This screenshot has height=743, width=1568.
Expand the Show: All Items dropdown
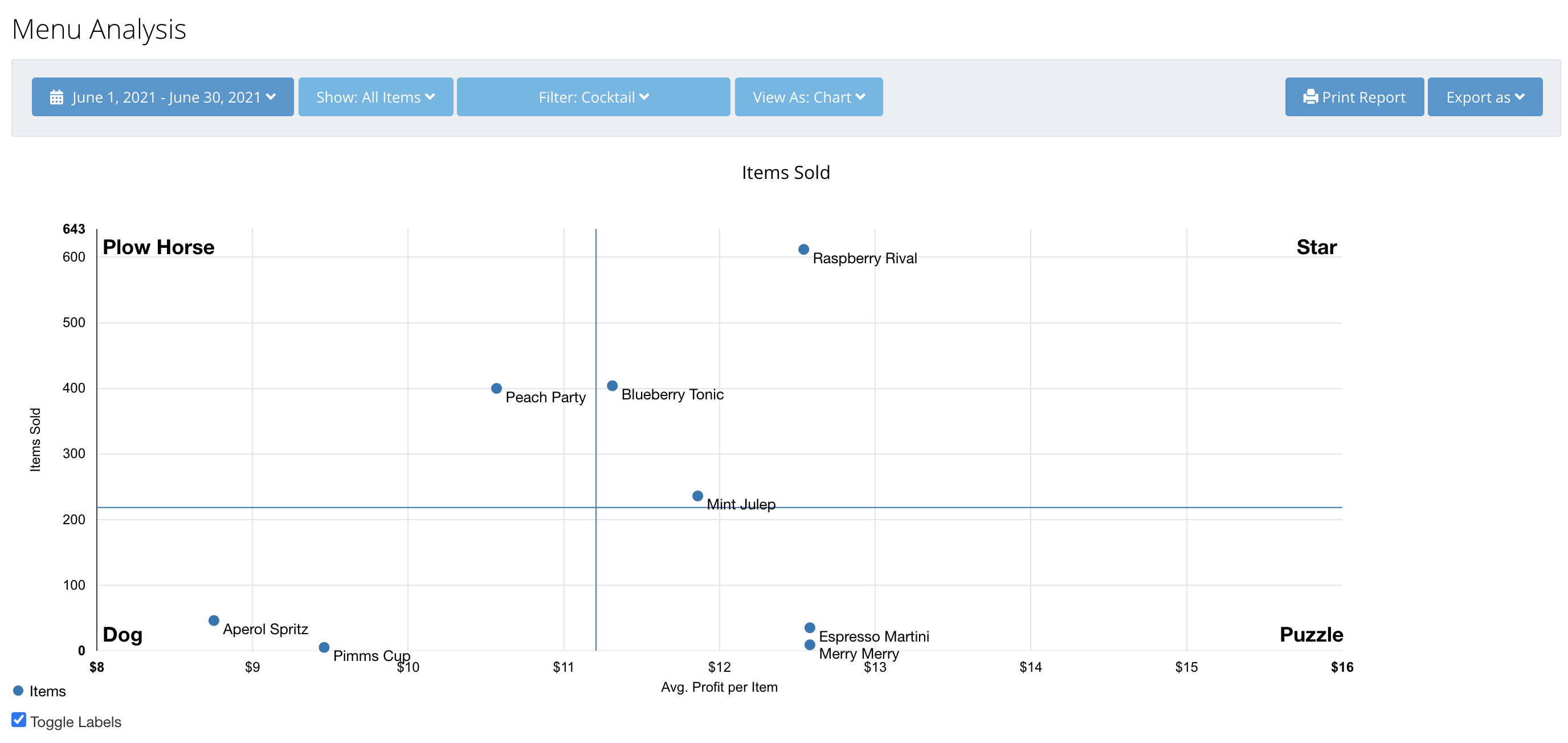coord(375,97)
